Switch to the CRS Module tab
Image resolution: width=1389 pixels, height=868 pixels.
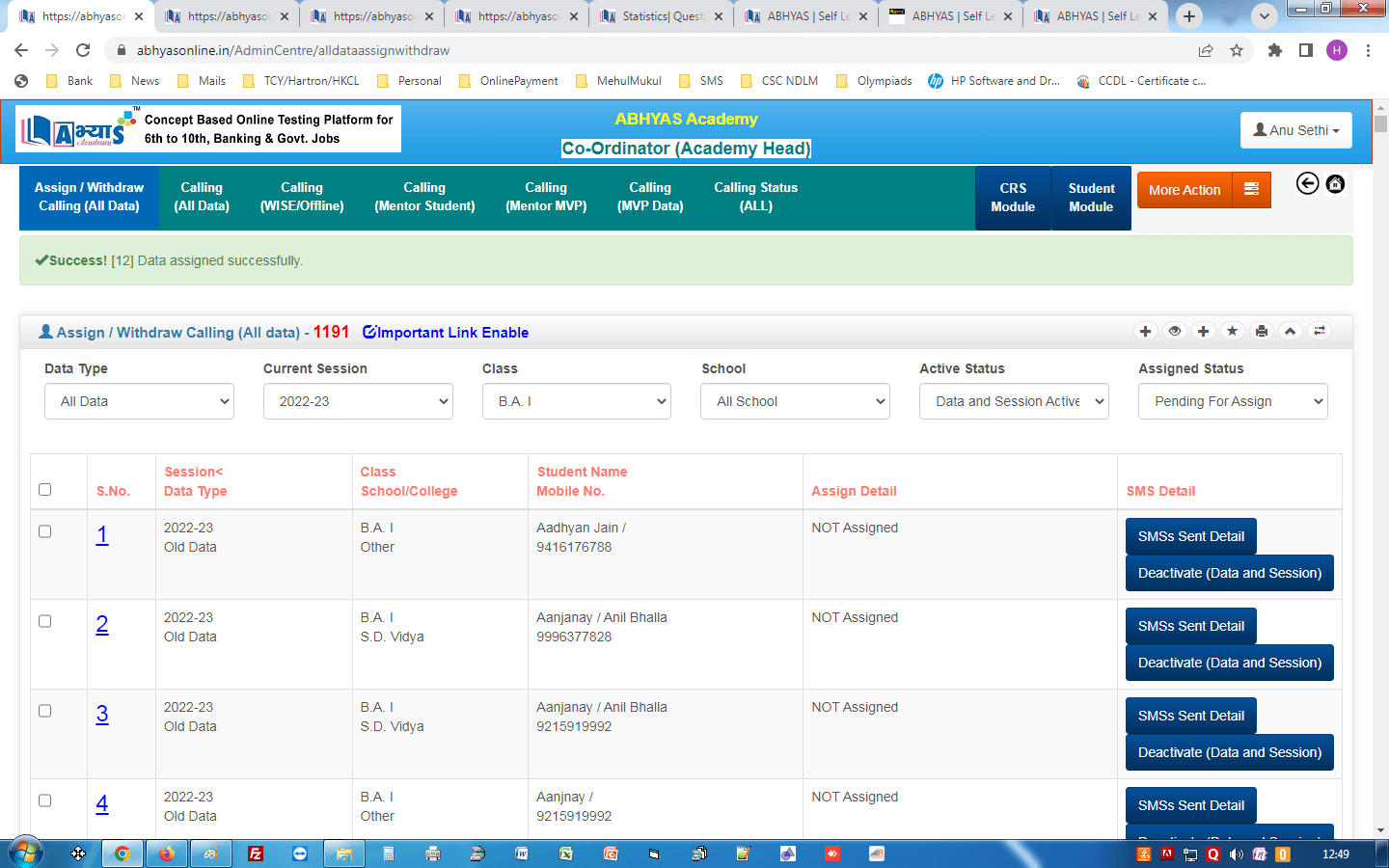1012,198
